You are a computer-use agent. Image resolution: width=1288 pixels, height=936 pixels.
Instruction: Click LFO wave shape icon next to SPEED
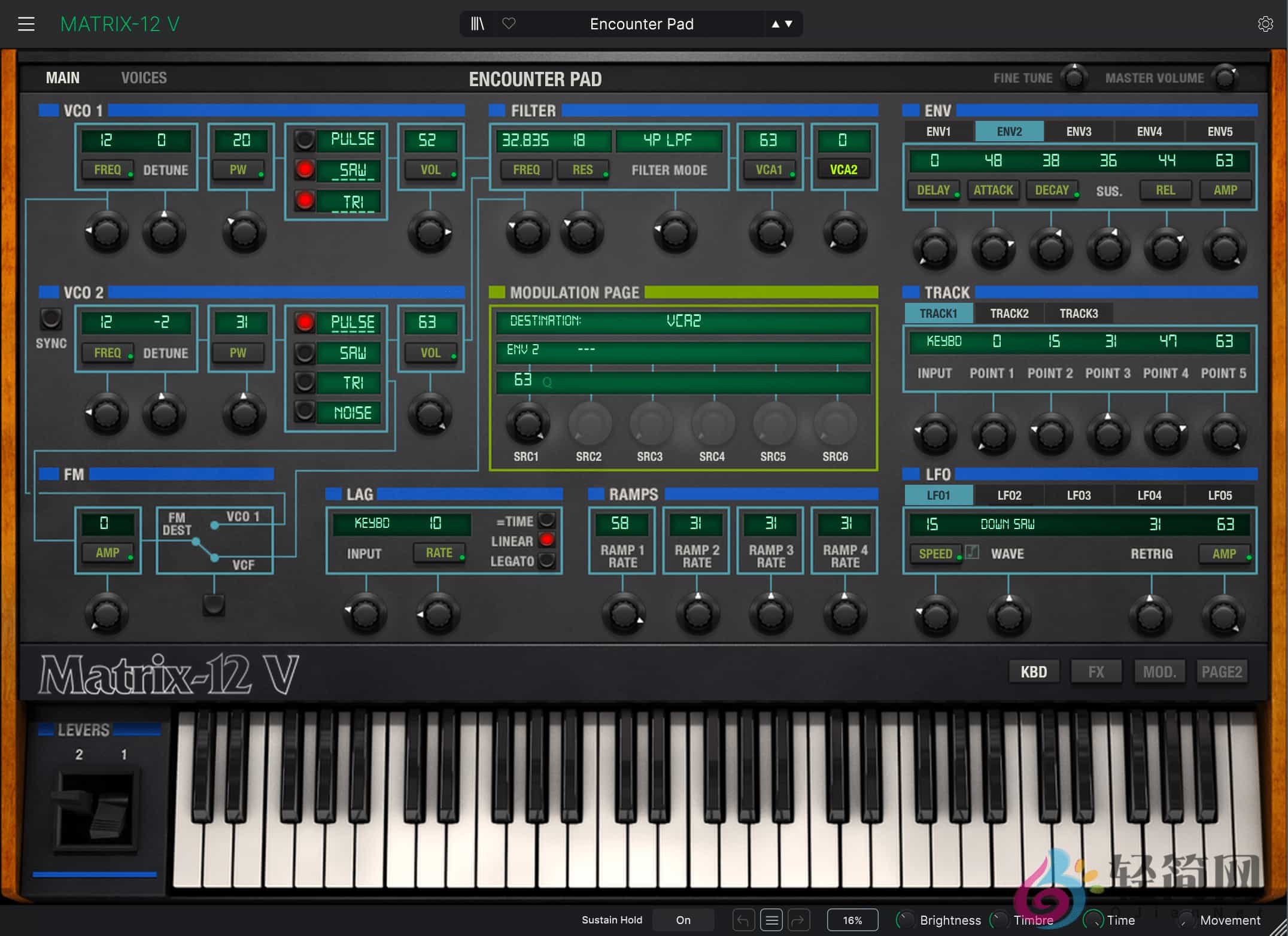(973, 552)
